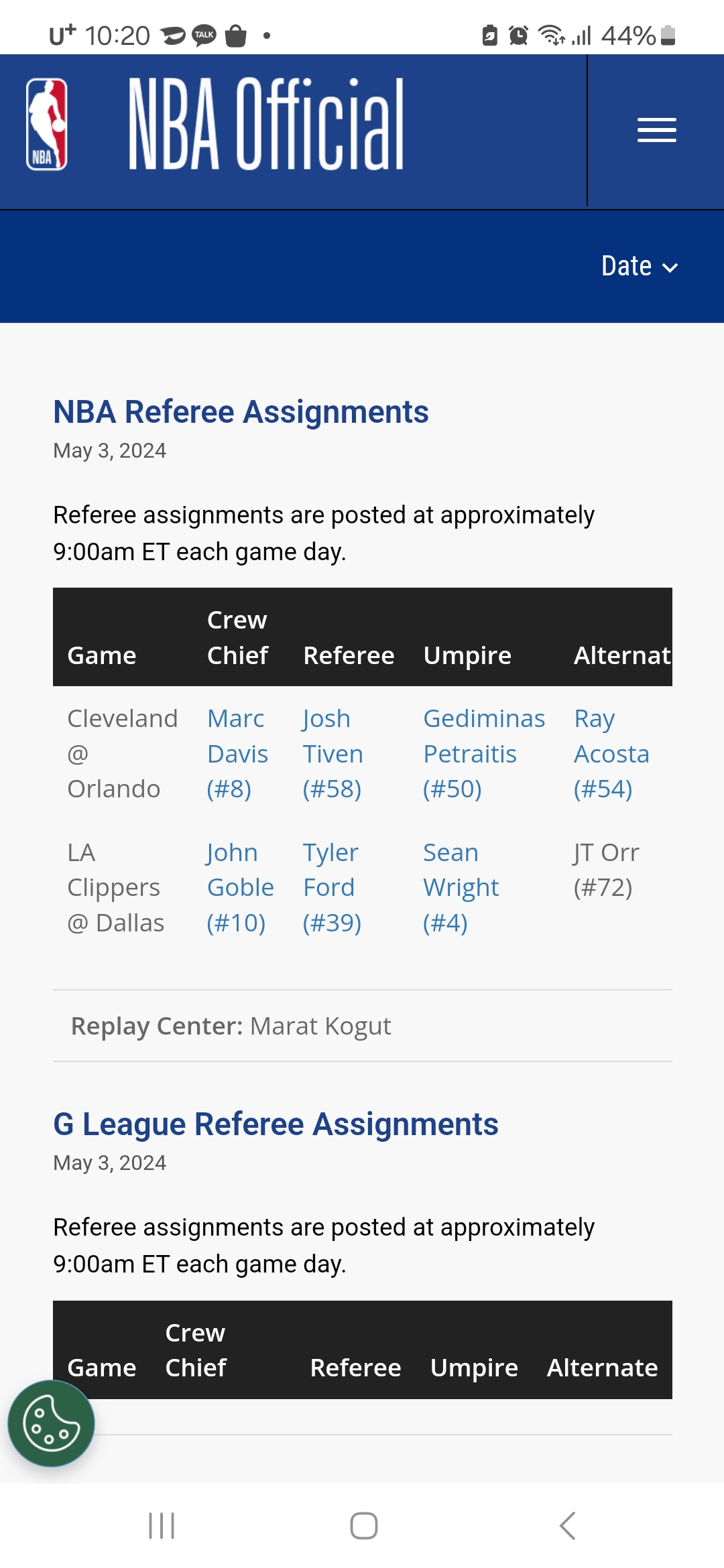Open the hamburger menu

point(656,130)
